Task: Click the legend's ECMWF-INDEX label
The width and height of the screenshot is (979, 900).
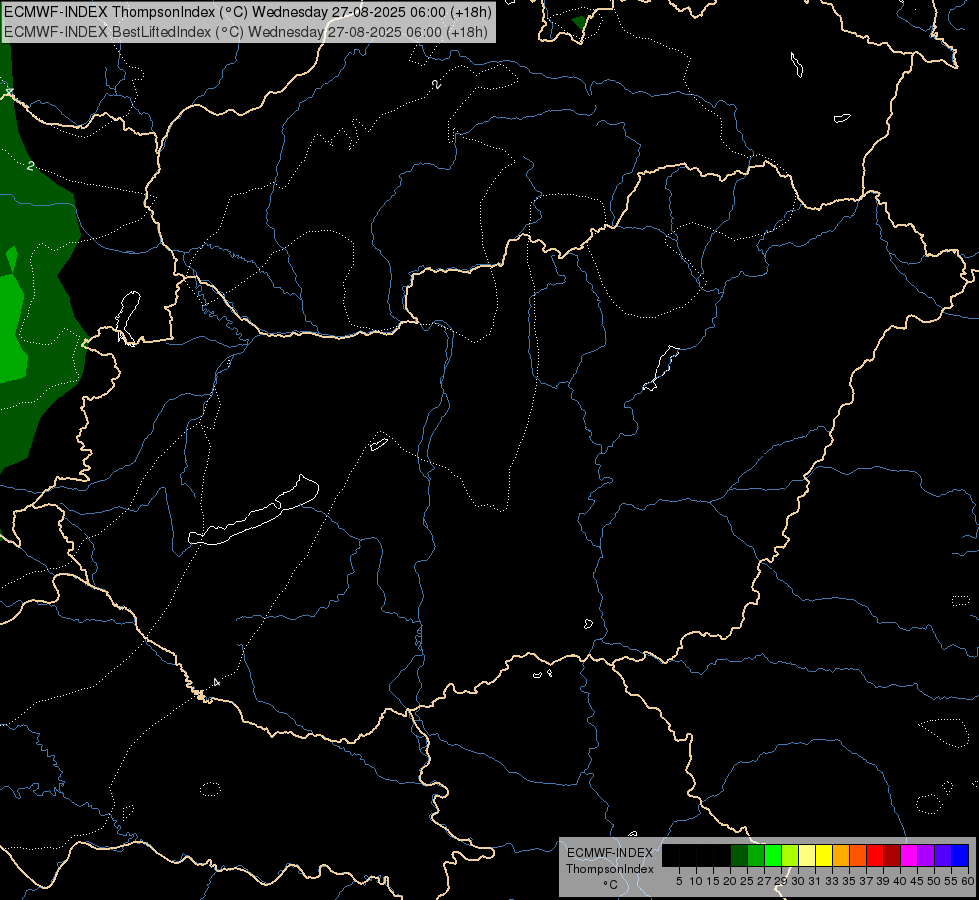Action: [x=610, y=853]
